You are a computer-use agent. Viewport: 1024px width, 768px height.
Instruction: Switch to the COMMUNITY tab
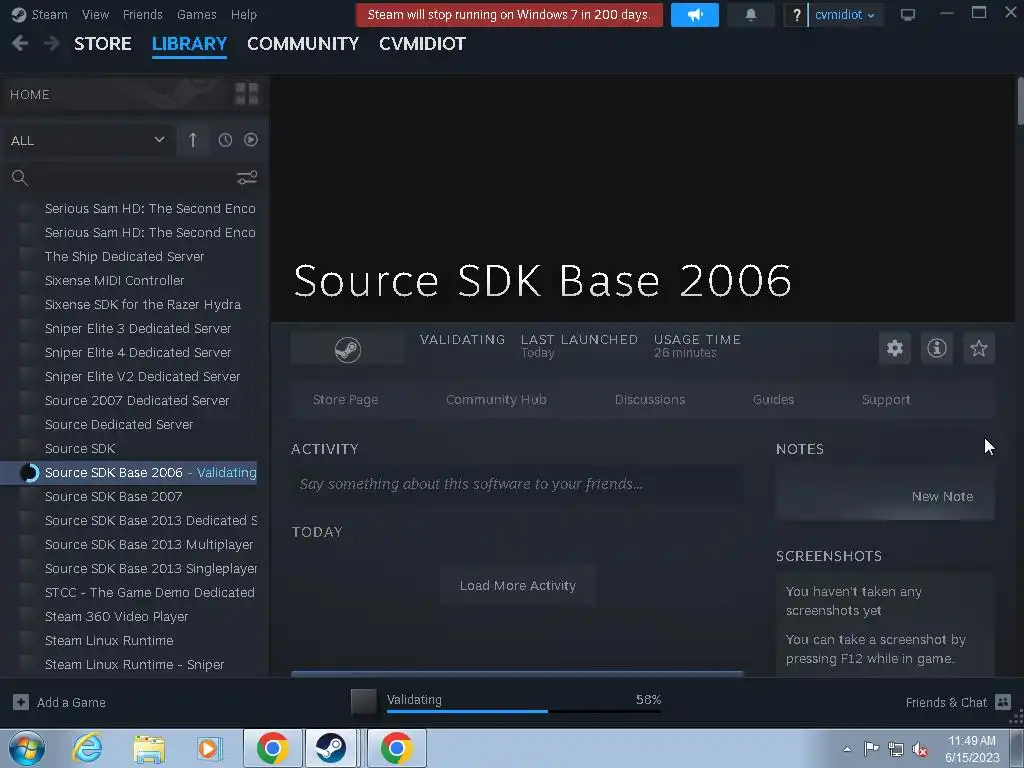303,44
